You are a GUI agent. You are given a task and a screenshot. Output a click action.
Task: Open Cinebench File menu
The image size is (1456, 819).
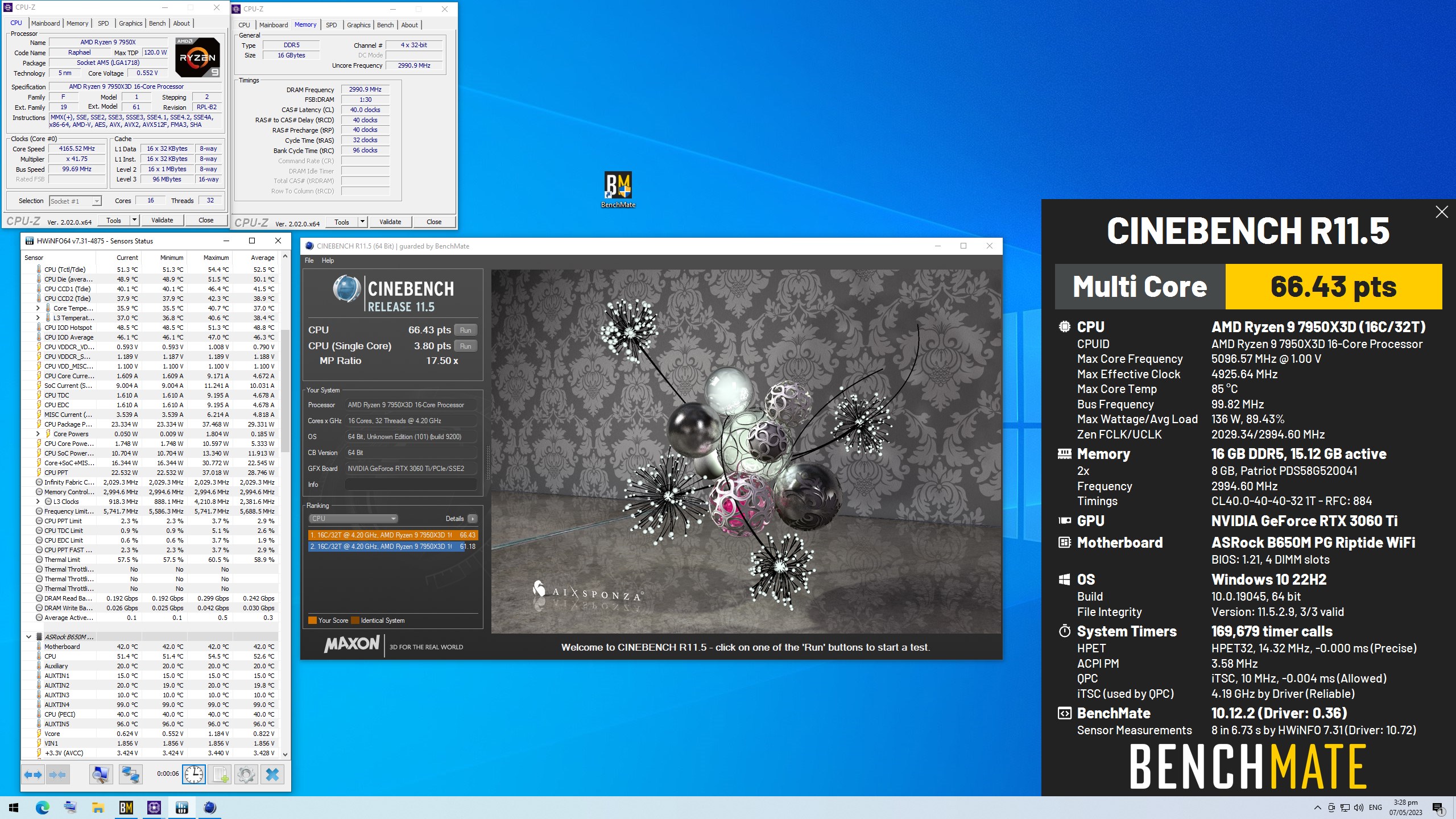[309, 260]
